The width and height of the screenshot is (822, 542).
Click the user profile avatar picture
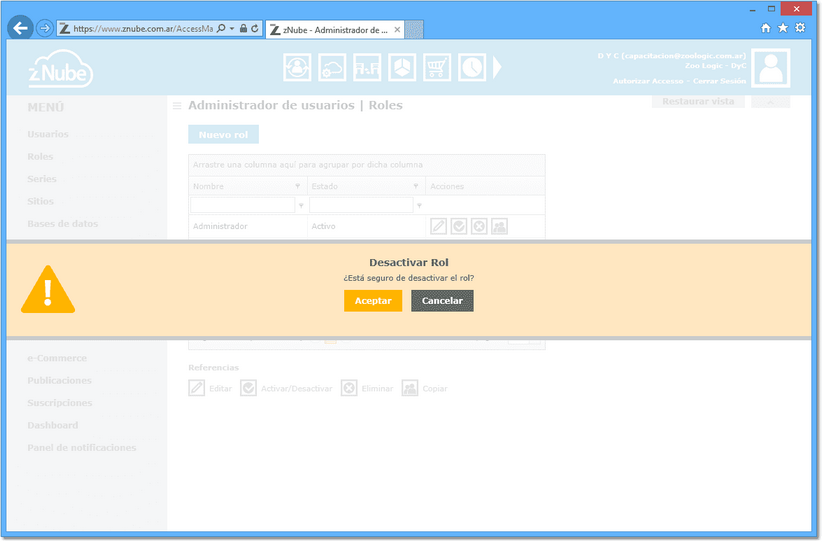pos(771,68)
